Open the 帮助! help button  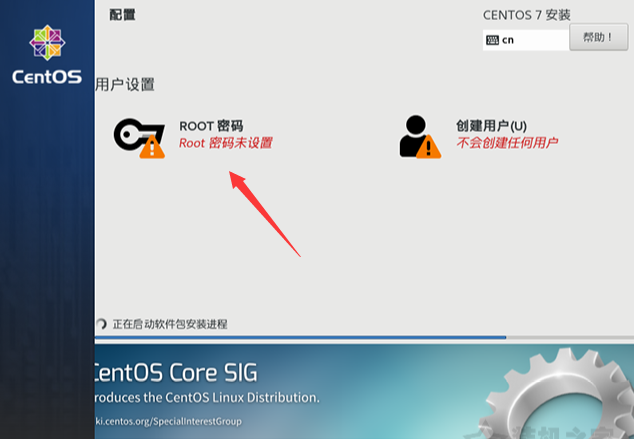[598, 37]
